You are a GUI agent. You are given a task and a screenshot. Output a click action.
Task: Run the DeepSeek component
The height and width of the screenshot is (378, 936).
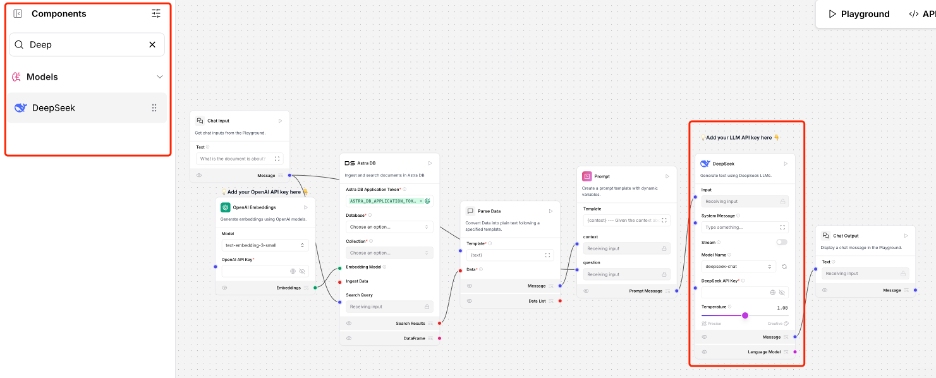[x=786, y=164]
